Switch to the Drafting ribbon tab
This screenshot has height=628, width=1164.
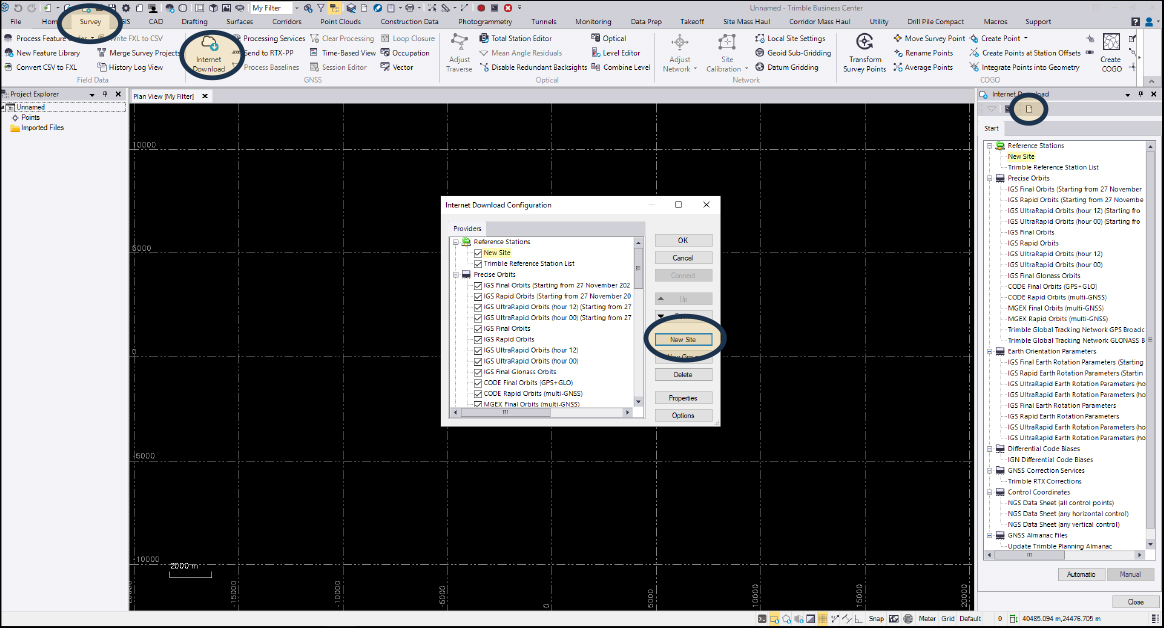coord(194,22)
